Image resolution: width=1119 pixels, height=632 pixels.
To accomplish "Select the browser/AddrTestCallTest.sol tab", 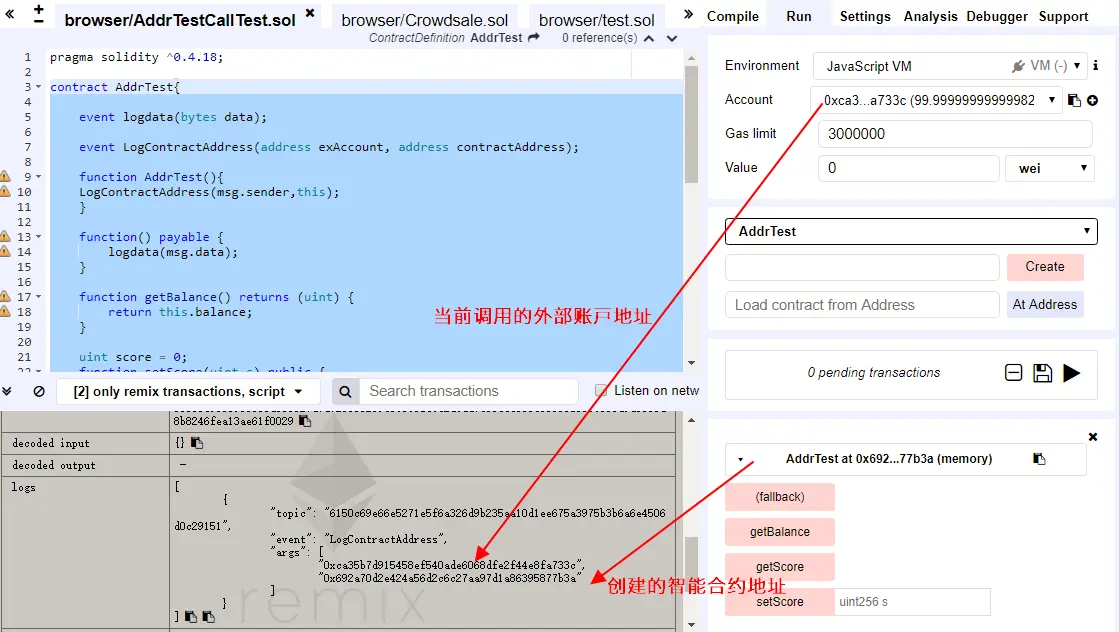I will (x=180, y=20).
